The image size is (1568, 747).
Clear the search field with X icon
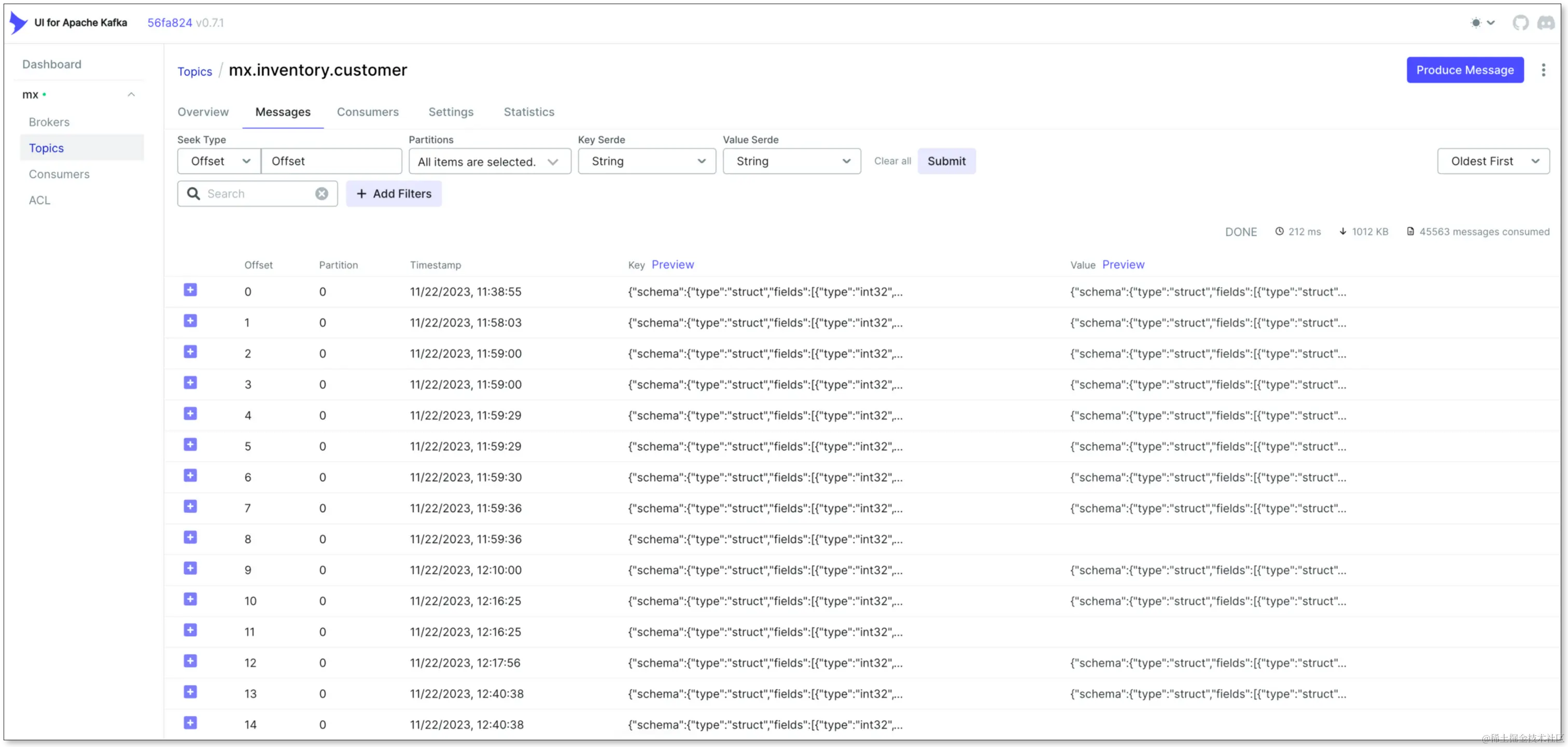321,193
